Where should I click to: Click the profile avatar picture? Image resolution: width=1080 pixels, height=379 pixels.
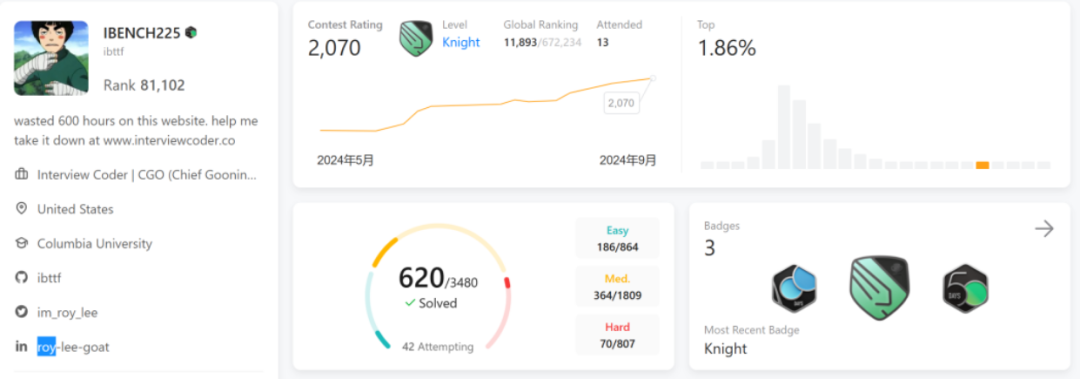51,58
